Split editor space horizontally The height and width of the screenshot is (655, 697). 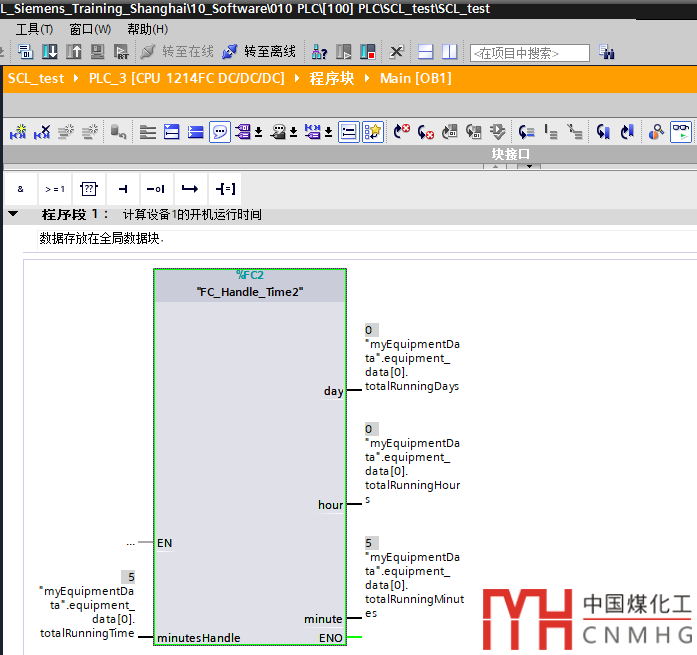click(x=425, y=52)
